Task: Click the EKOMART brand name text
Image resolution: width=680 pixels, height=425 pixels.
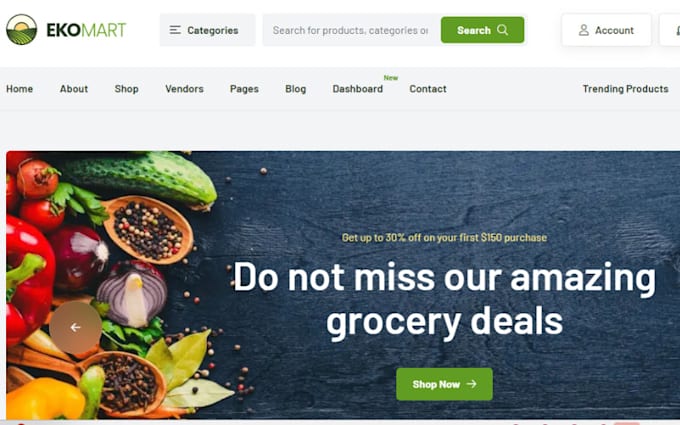Action: click(86, 30)
